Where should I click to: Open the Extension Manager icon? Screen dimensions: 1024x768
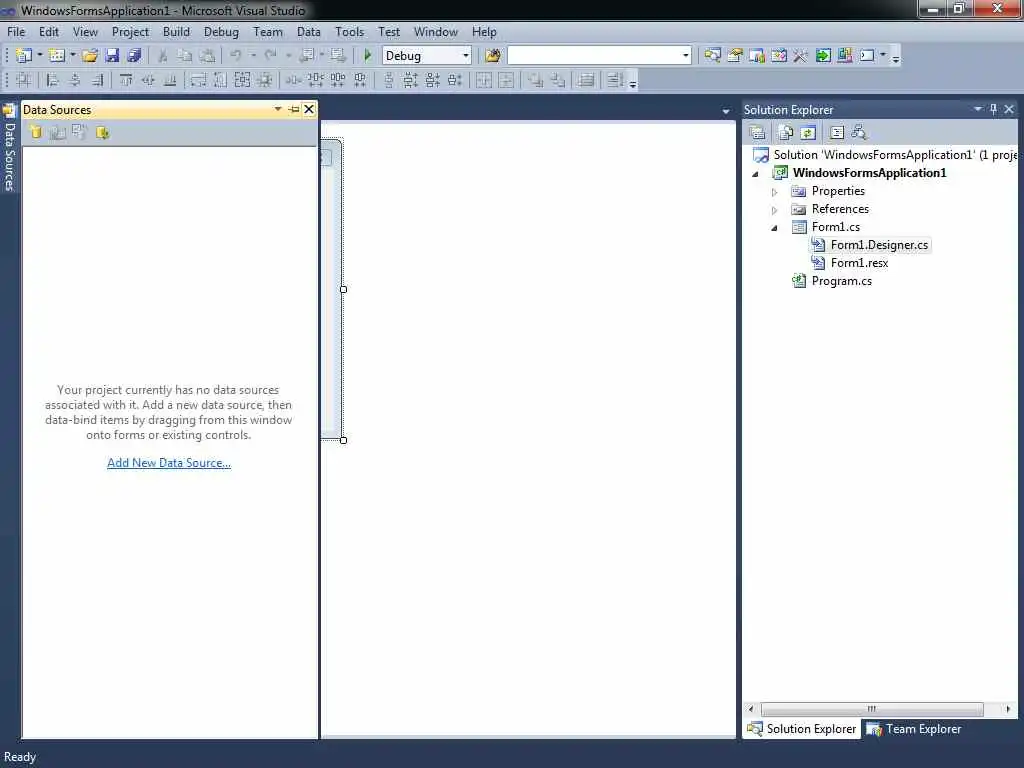[845, 56]
